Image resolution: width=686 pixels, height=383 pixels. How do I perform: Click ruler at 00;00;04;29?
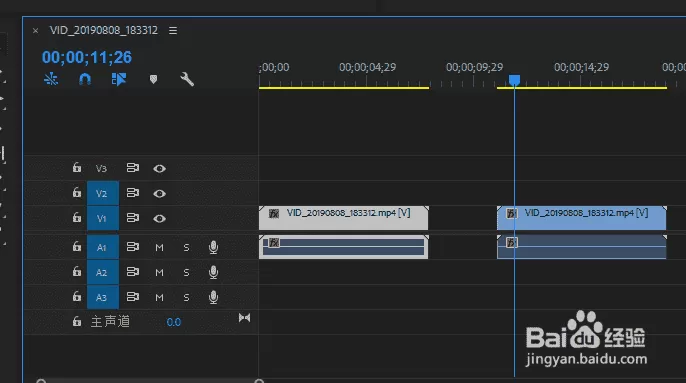(367, 67)
